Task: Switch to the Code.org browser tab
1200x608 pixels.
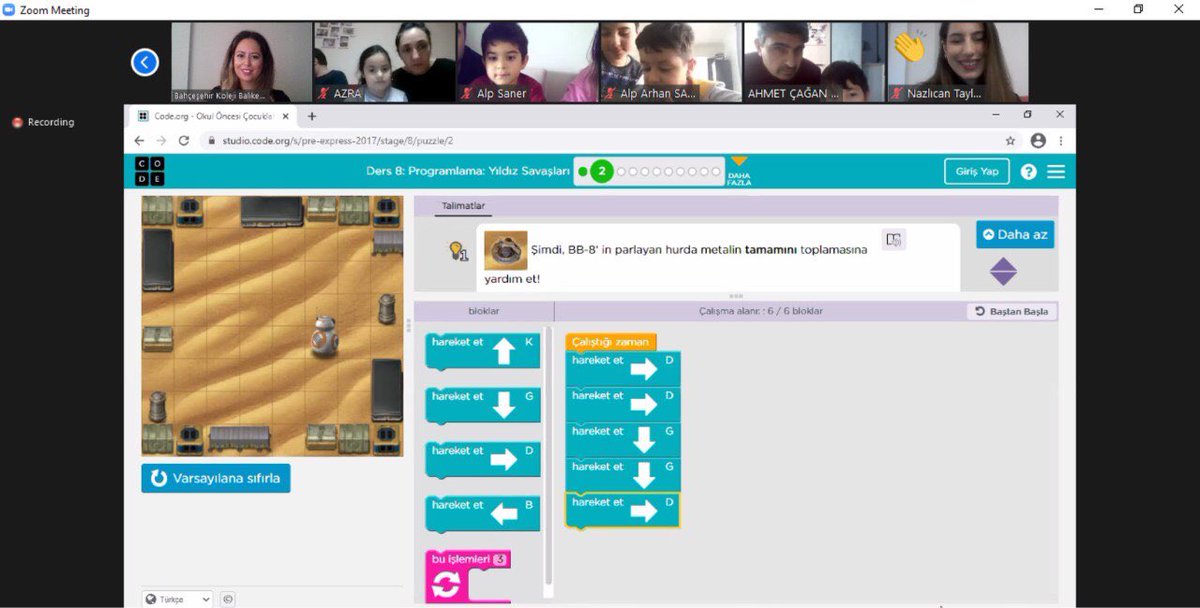Action: [x=212, y=116]
